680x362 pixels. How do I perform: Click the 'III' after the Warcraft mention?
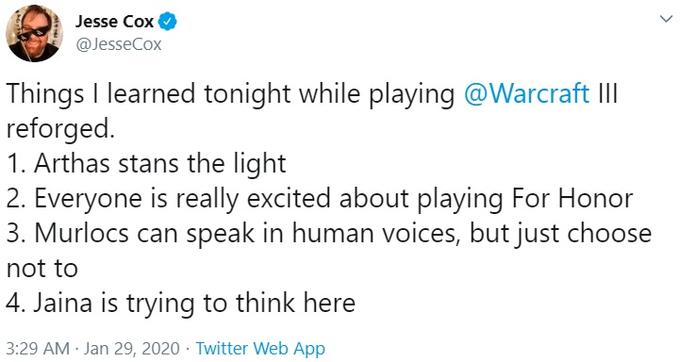[x=607, y=93]
